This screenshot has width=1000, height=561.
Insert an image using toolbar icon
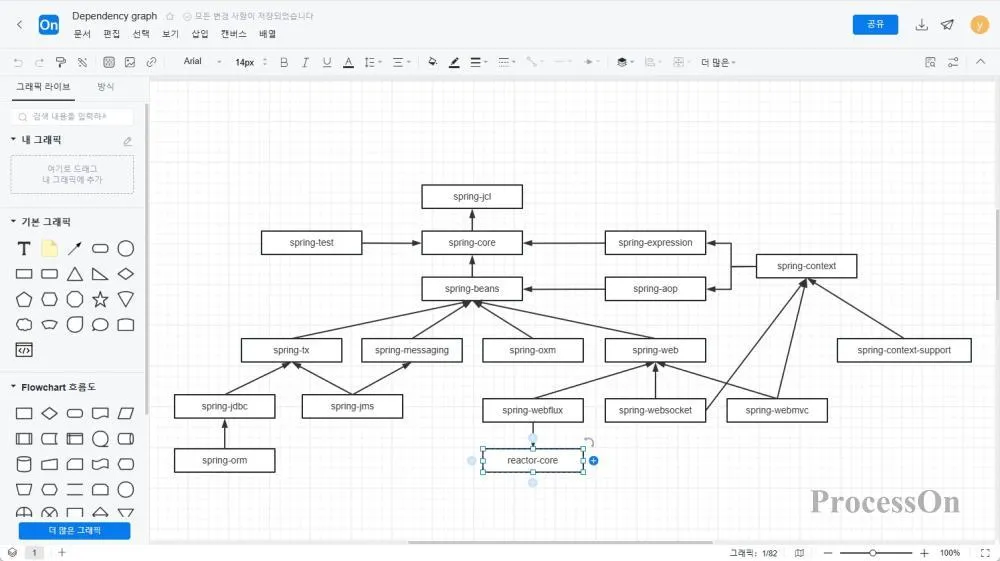tap(130, 62)
